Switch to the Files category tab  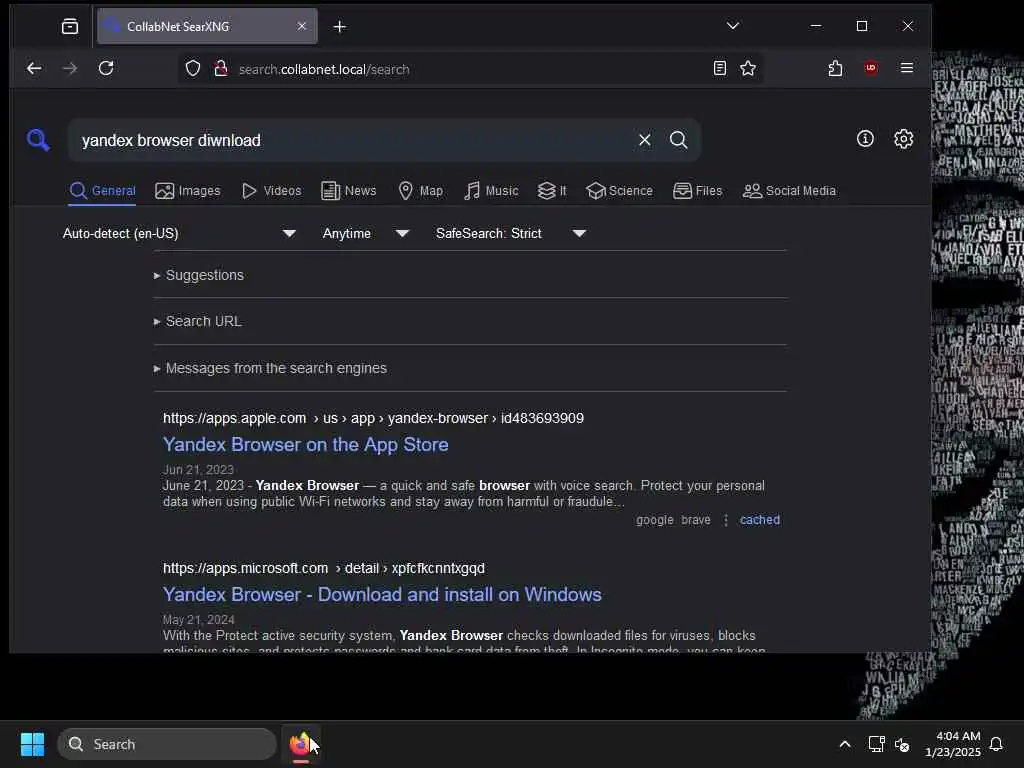[x=697, y=191]
